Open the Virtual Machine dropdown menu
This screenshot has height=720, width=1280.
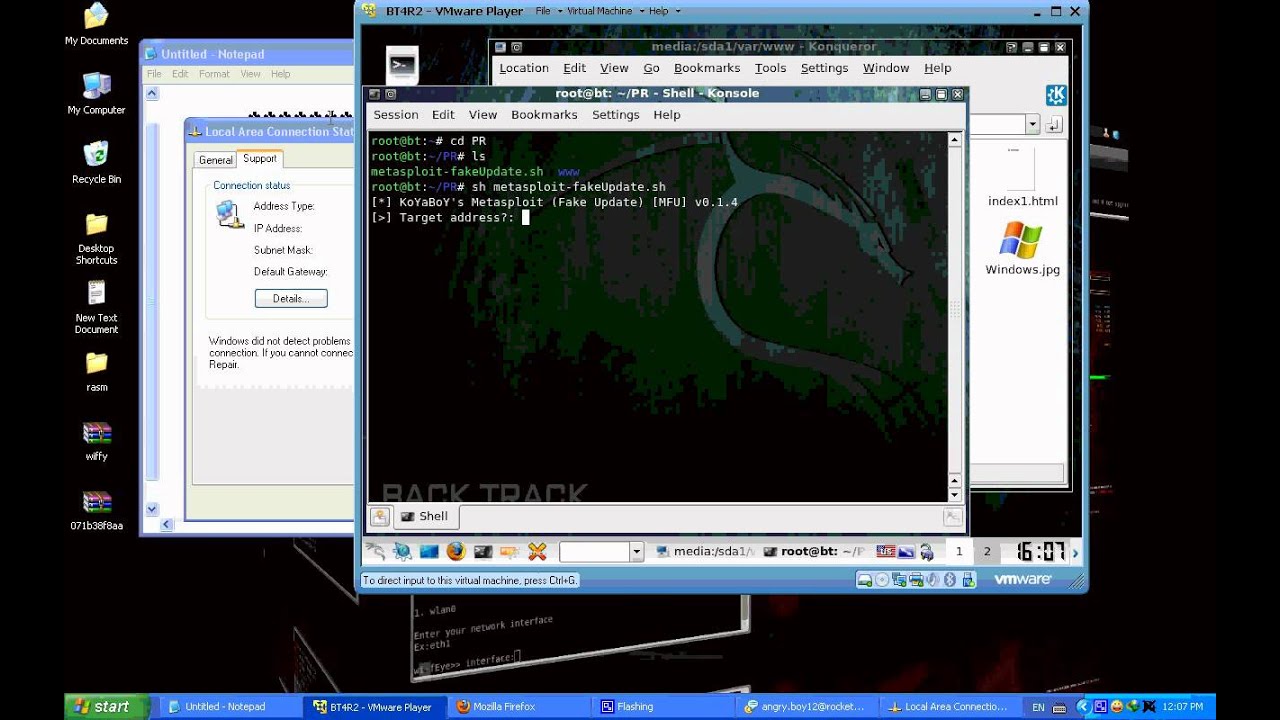(604, 11)
